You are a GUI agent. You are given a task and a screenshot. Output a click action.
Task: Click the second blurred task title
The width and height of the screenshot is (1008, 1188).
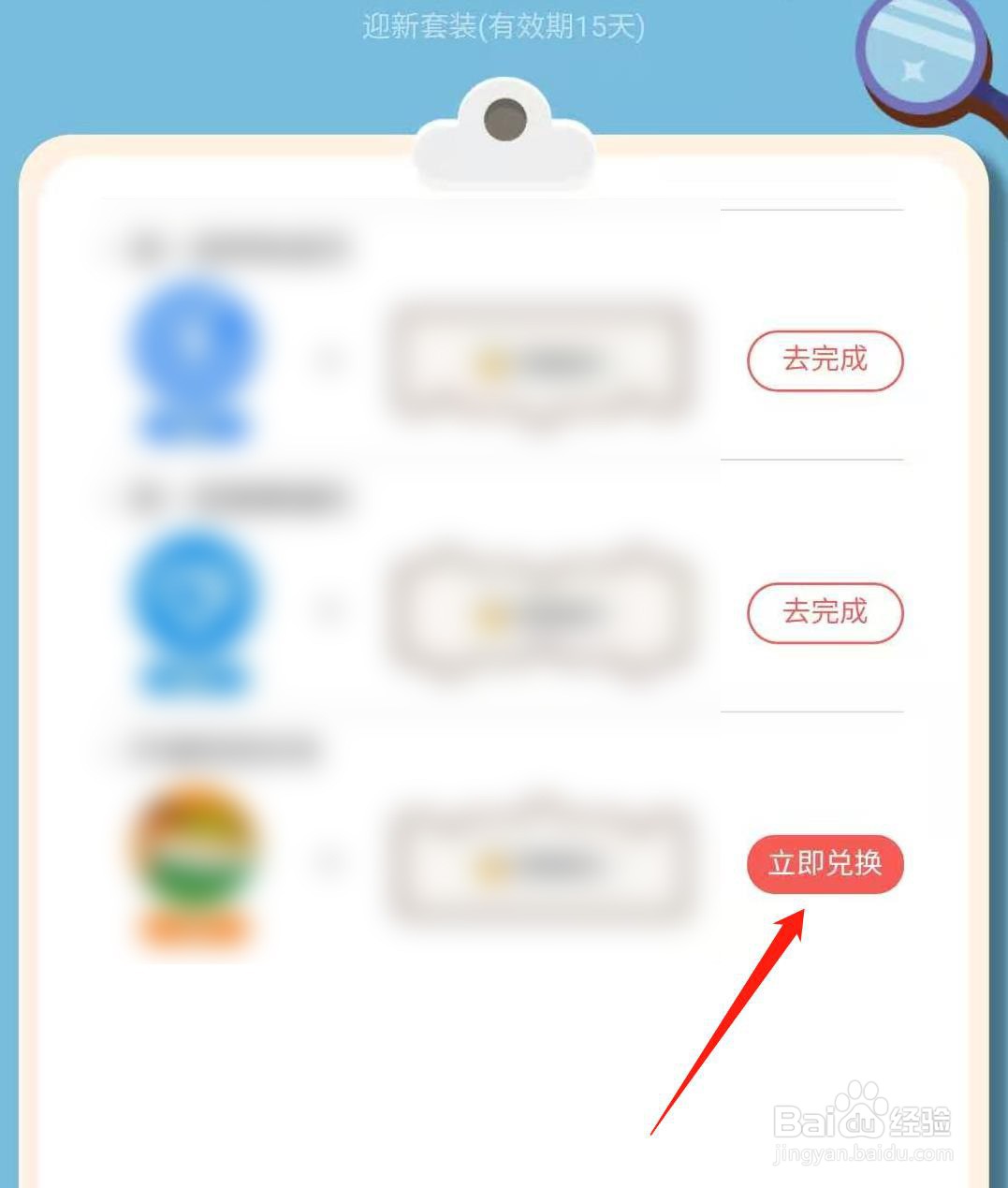(x=234, y=498)
